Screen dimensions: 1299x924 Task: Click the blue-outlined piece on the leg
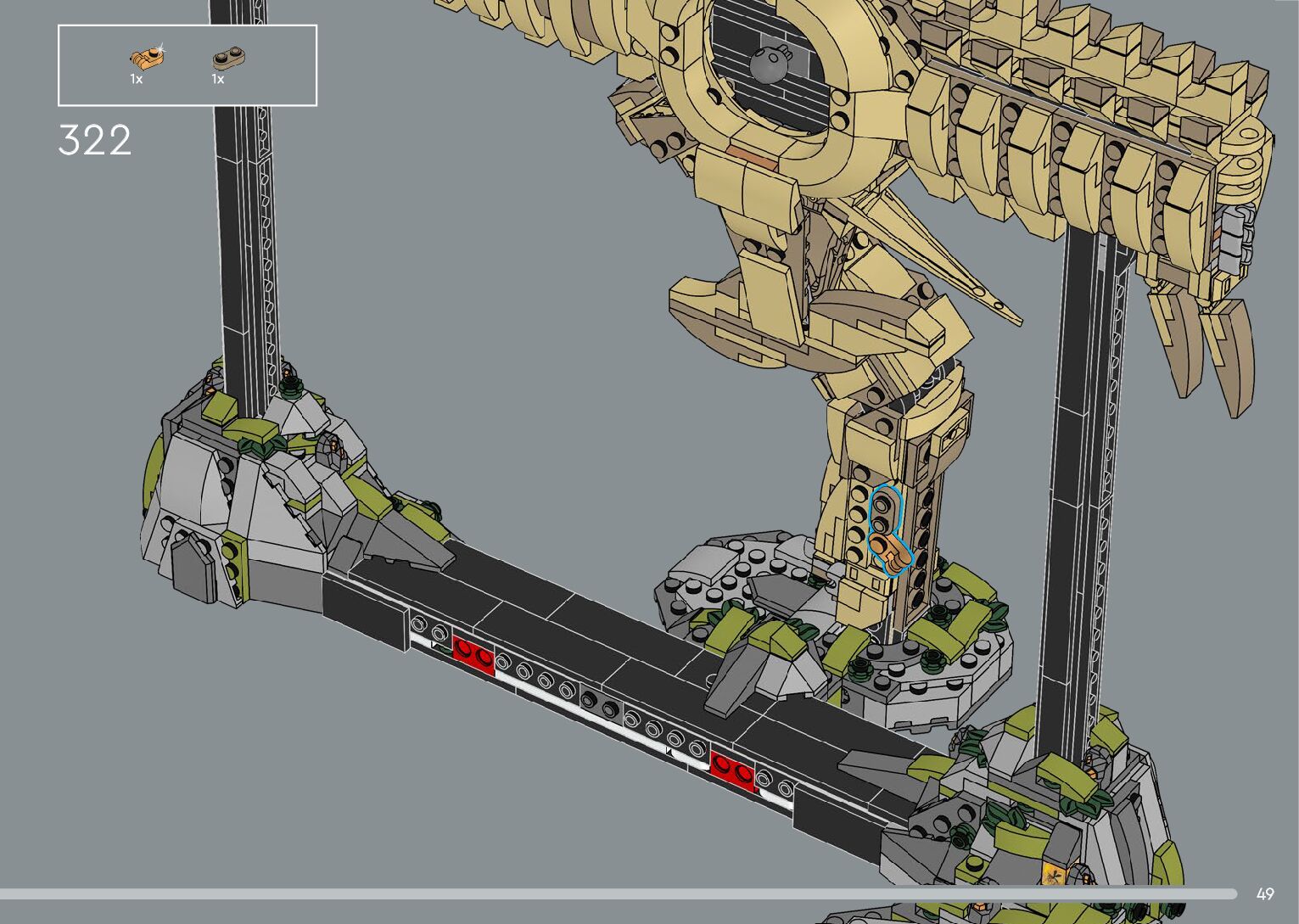click(x=888, y=530)
